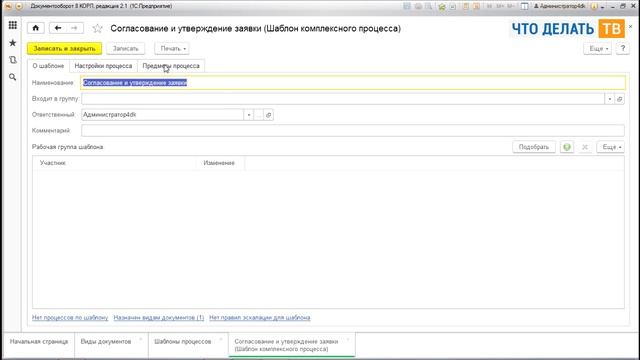Open the Нет процессов по шаблону link
The height and width of the screenshot is (360, 640).
coord(70,318)
